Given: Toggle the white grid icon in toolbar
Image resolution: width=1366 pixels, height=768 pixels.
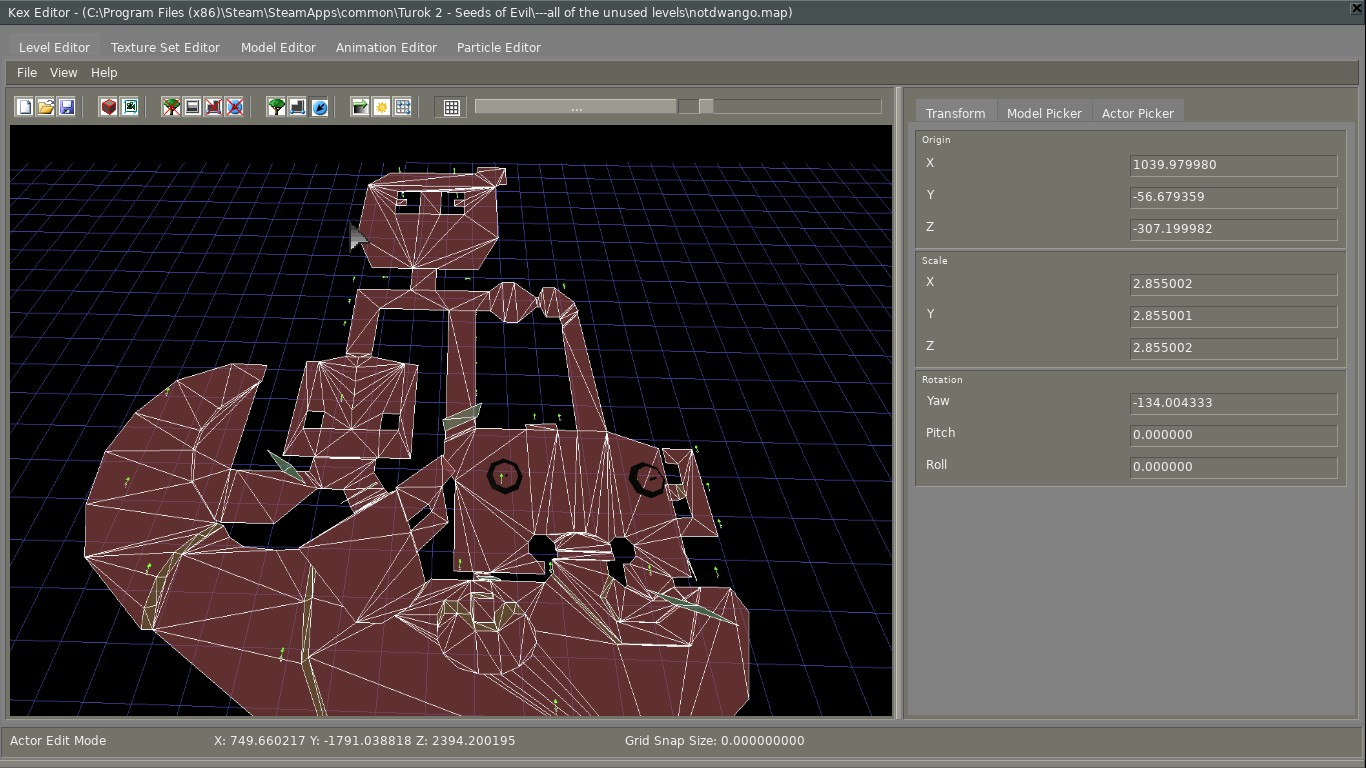Looking at the screenshot, I should point(452,107).
